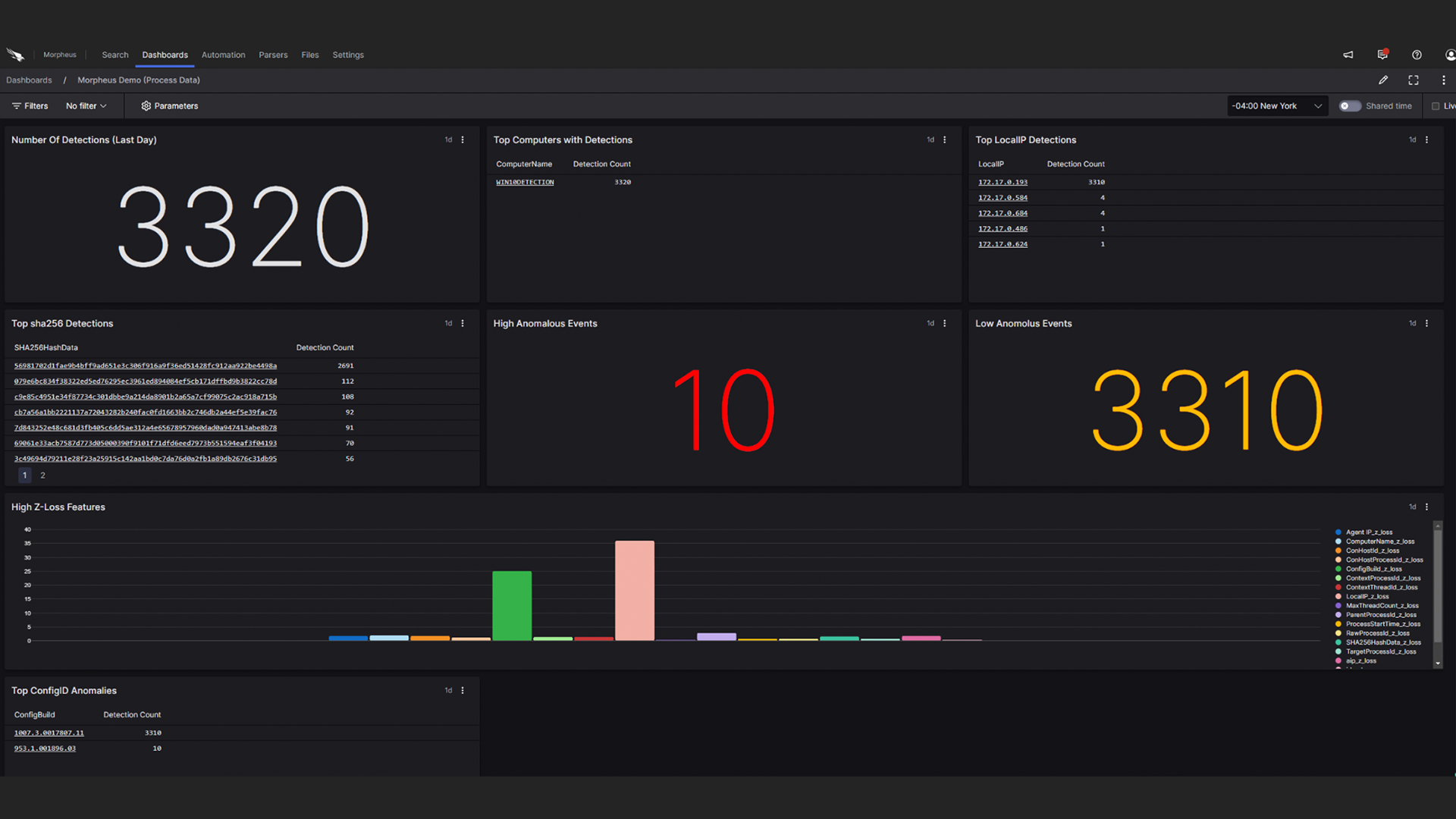Open High Anomalous Events widget kebab menu

(944, 324)
